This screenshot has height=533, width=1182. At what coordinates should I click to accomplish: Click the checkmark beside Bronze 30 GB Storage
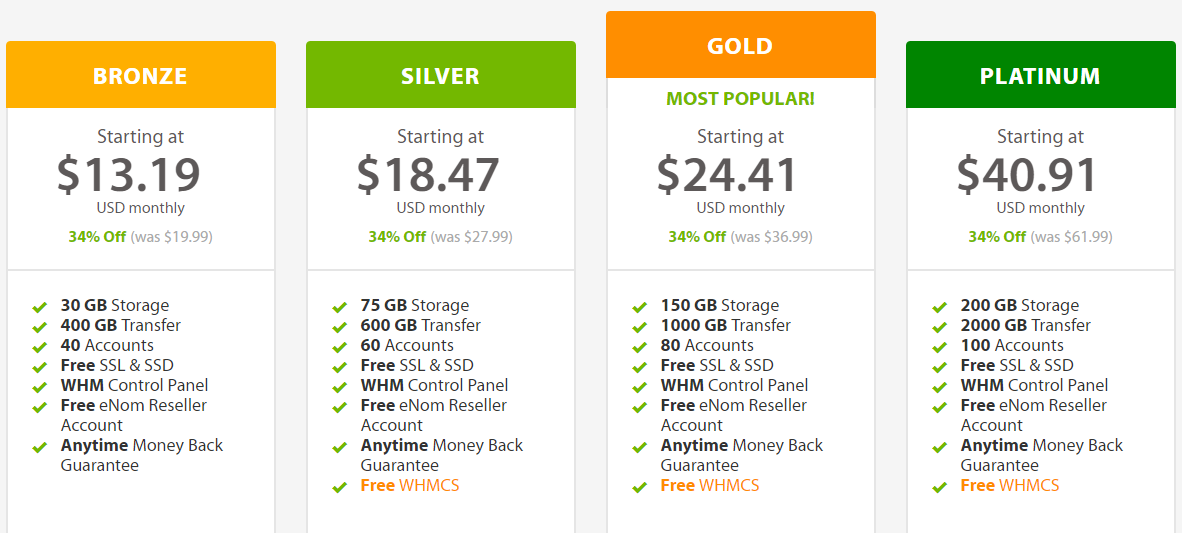pyautogui.click(x=40, y=308)
